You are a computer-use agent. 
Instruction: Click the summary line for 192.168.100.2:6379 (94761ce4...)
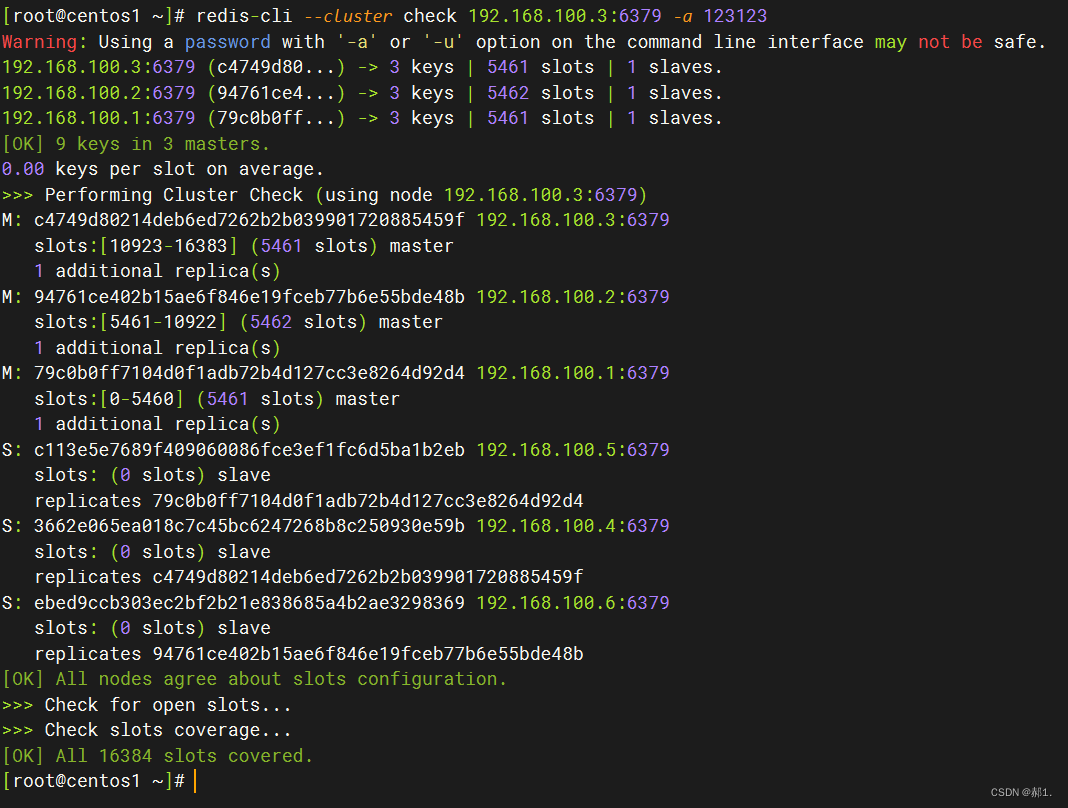point(362,93)
